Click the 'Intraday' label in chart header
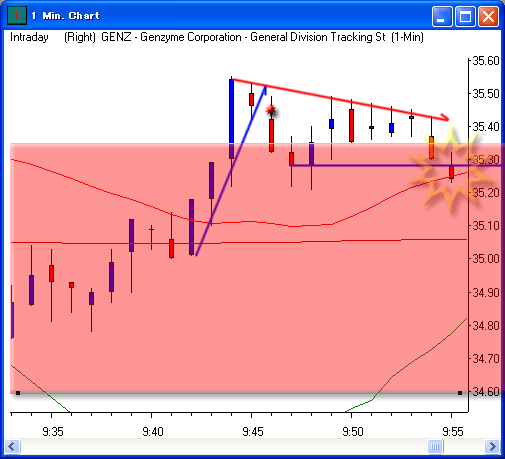 point(29,37)
